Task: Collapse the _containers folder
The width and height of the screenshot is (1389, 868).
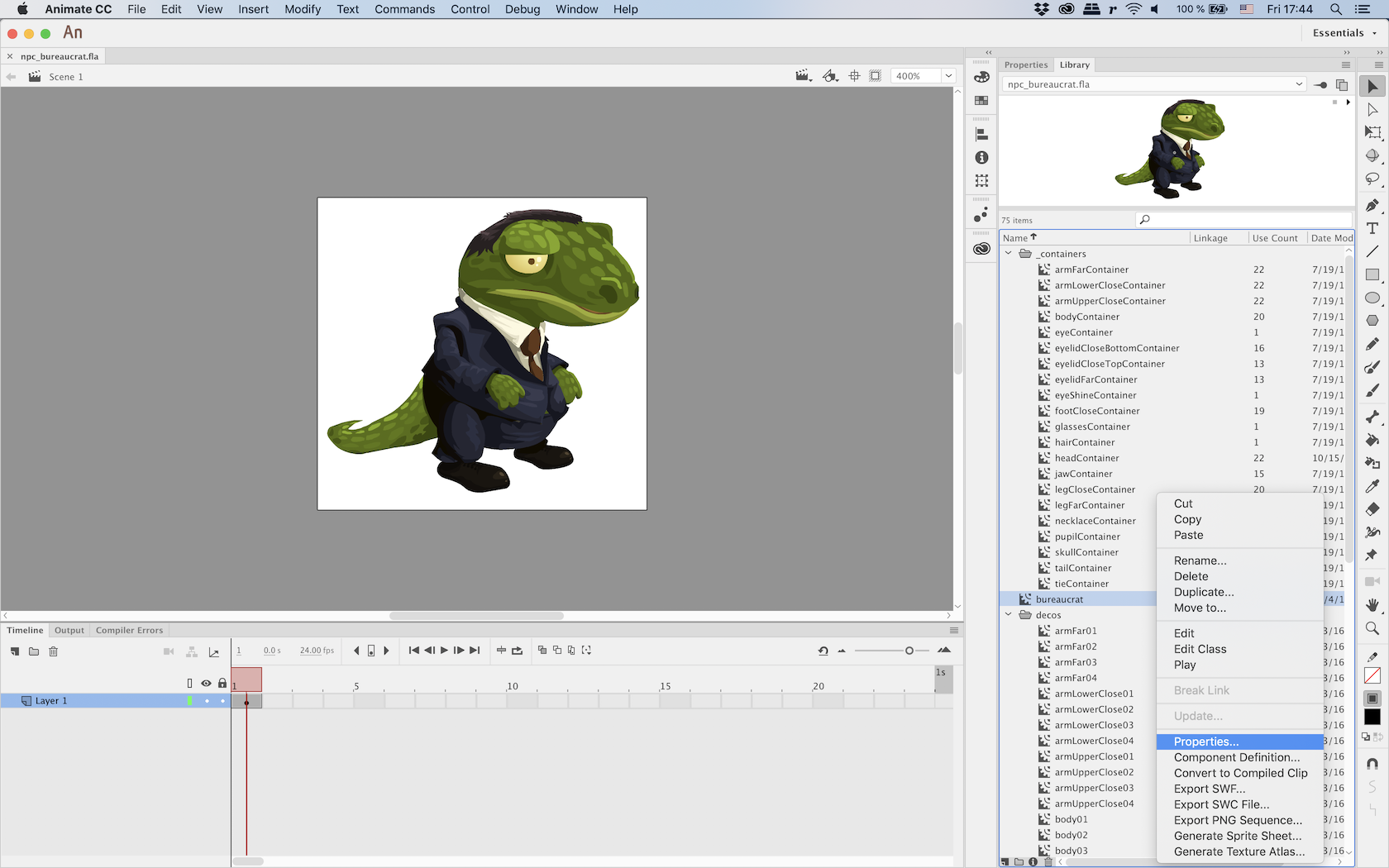Action: pos(1008,254)
